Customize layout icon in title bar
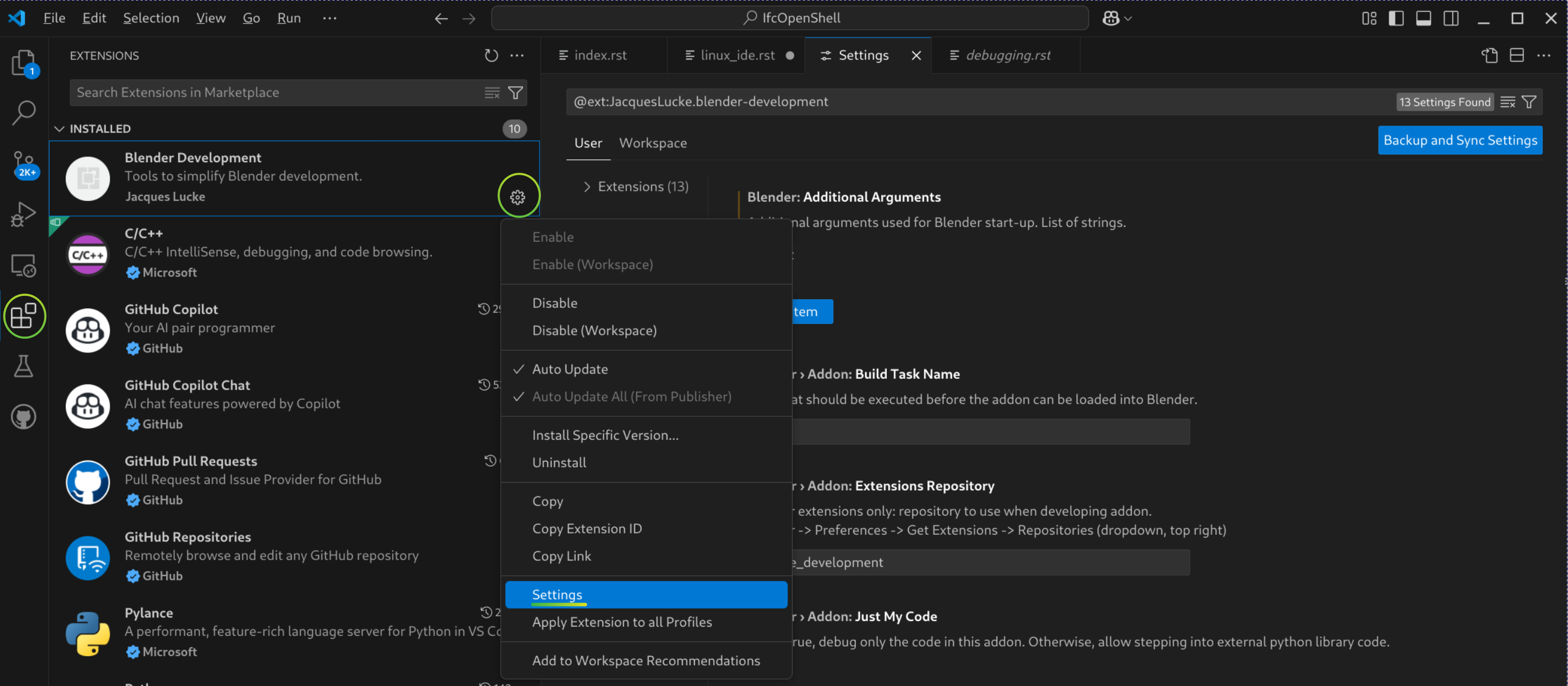Viewport: 1568px width, 686px height. point(1369,18)
